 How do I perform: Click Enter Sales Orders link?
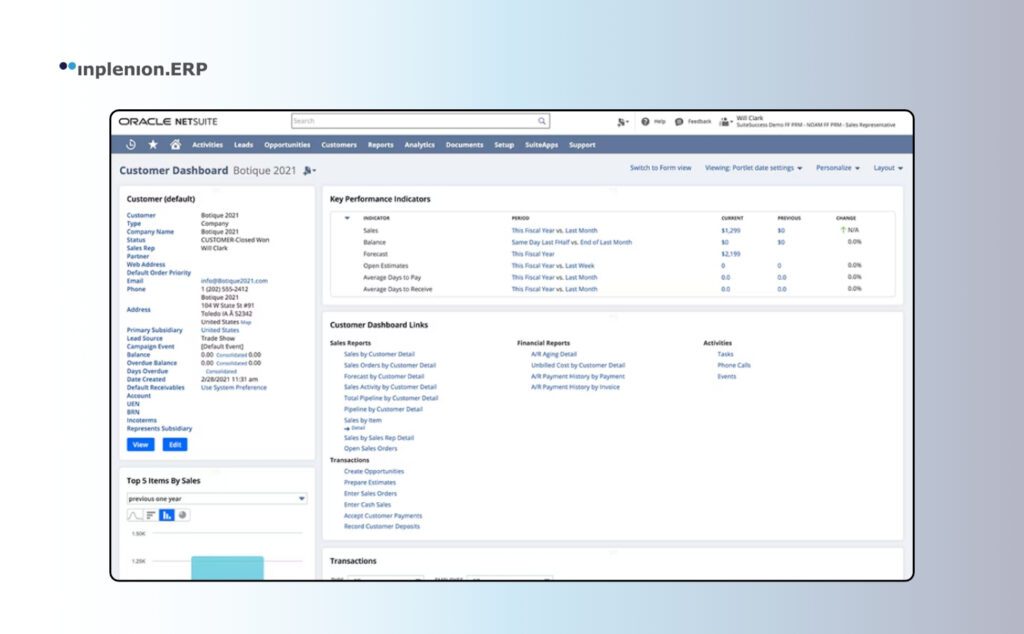coord(370,493)
